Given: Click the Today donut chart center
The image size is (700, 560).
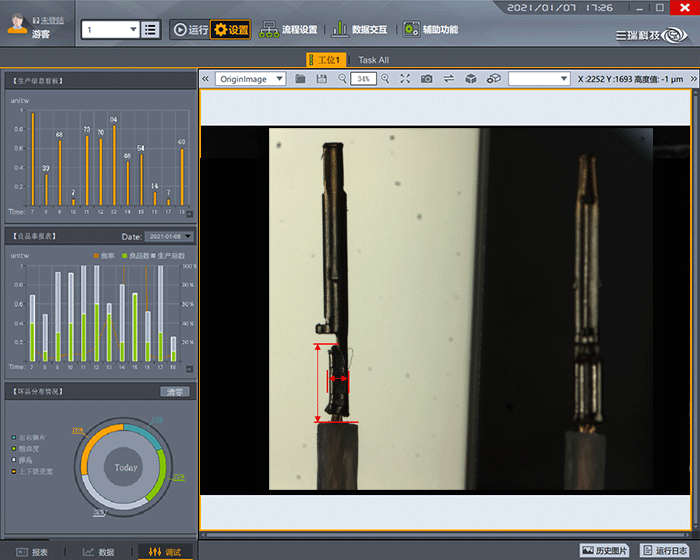Looking at the screenshot, I should click(x=125, y=467).
